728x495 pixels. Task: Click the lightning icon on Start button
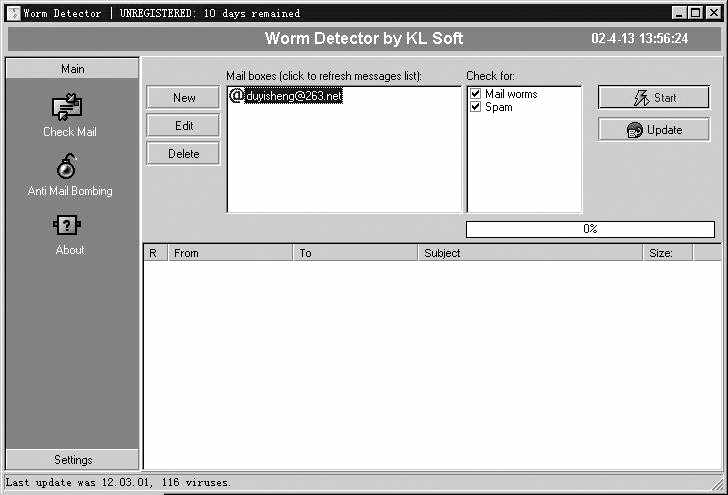pos(641,98)
